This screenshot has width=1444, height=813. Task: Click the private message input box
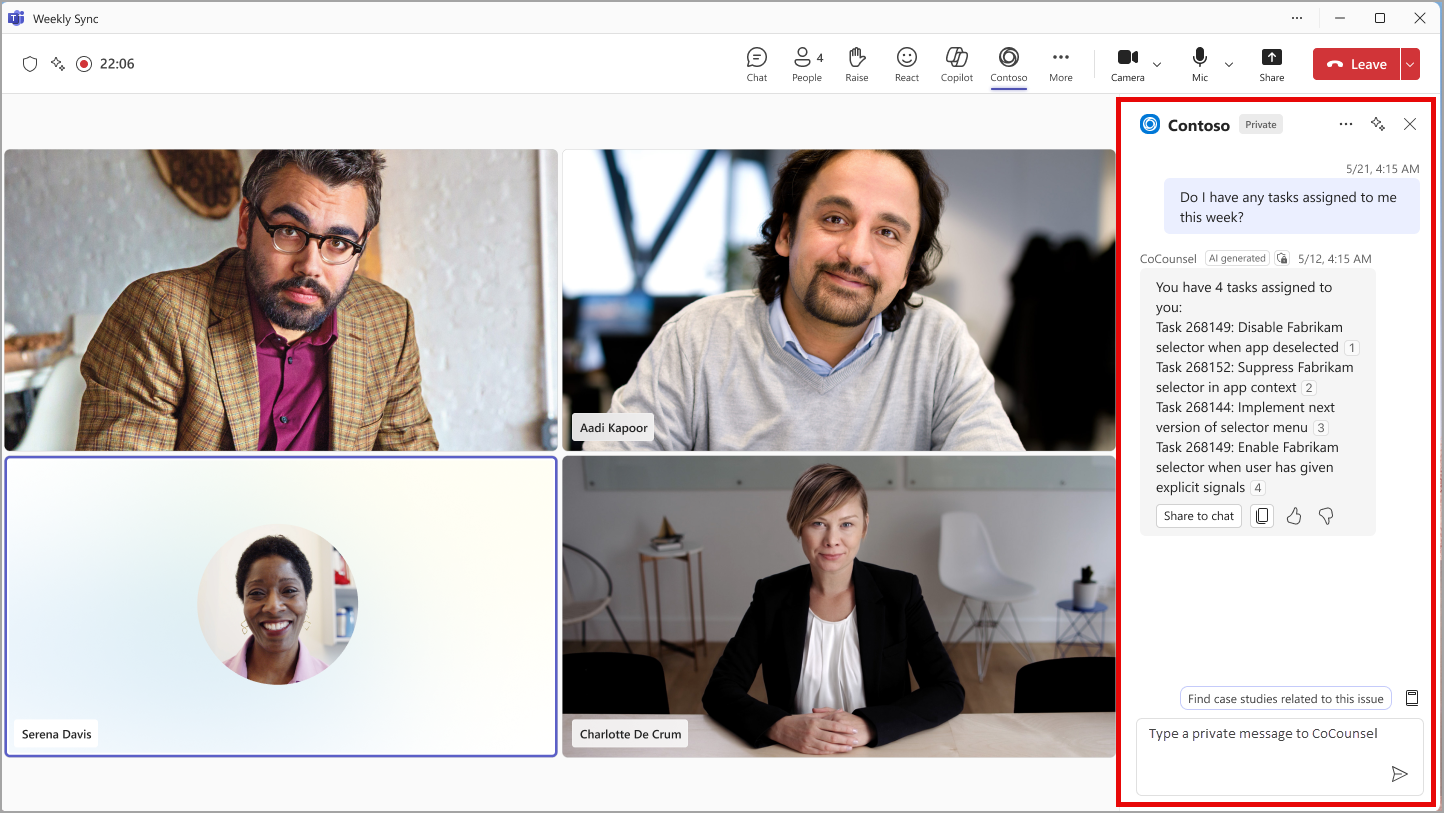1280,757
